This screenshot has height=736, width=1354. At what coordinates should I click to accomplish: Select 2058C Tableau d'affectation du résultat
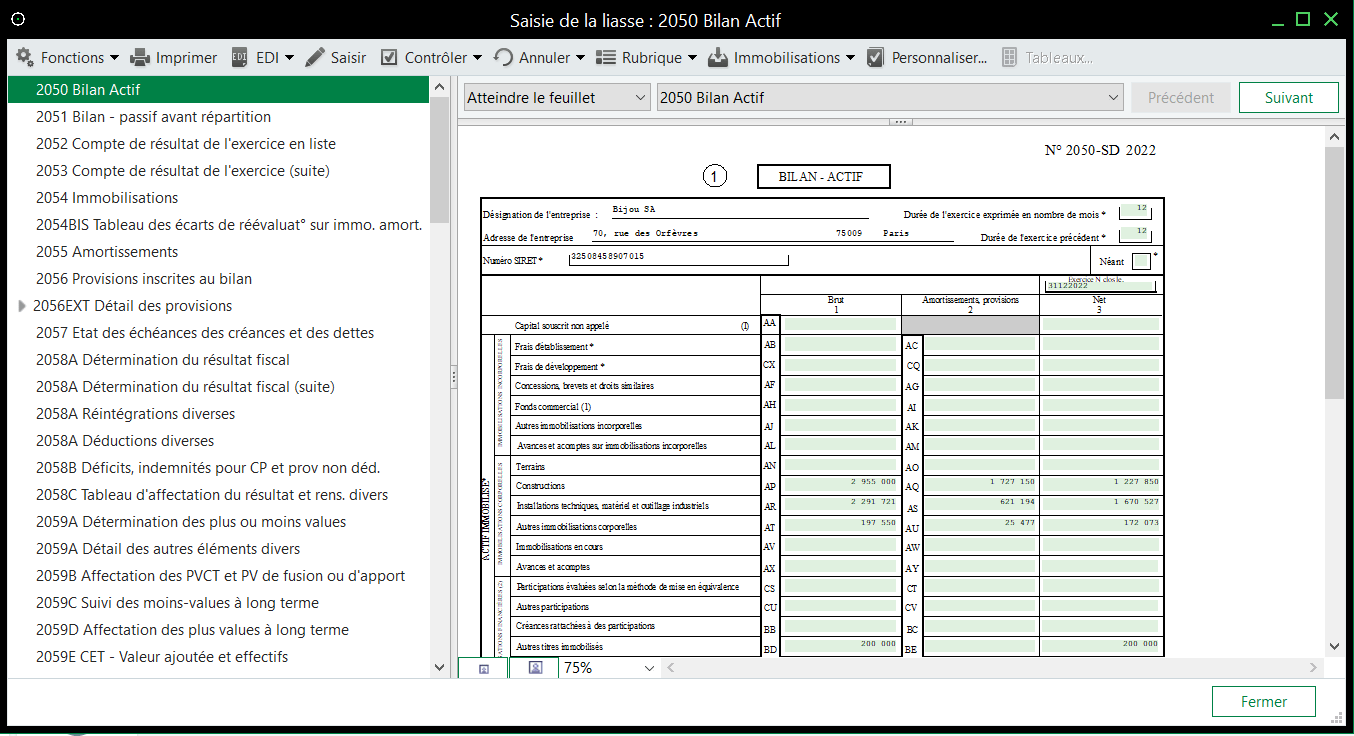pyautogui.click(x=219, y=495)
